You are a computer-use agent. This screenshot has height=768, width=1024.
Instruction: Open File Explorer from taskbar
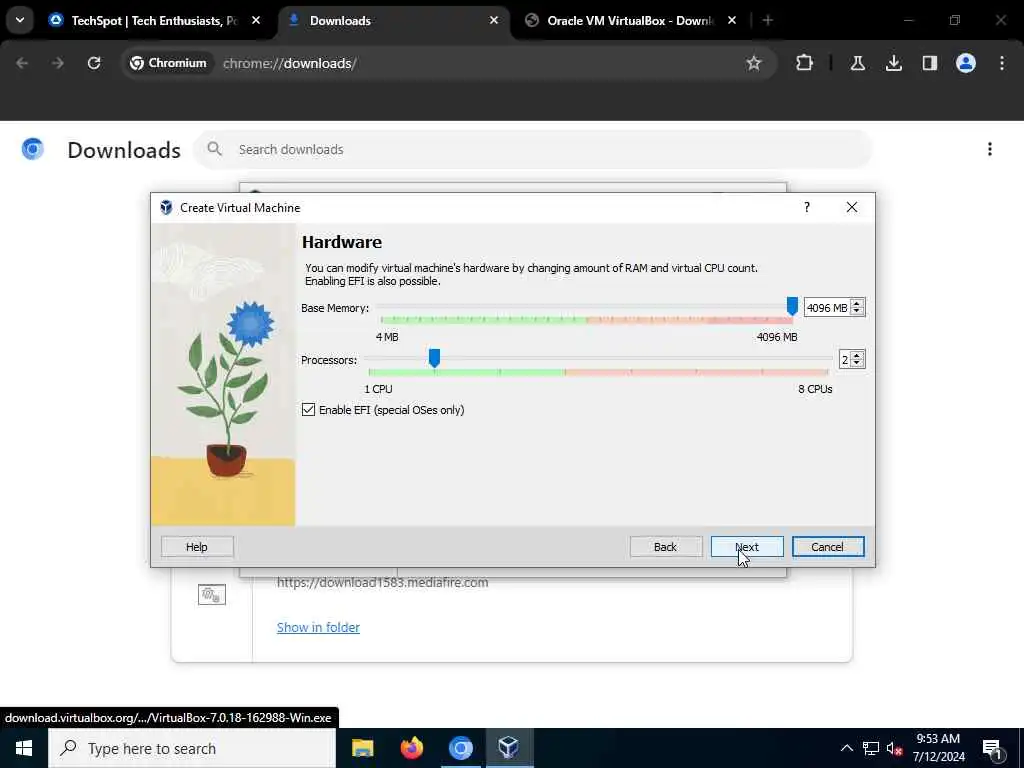[x=362, y=748]
